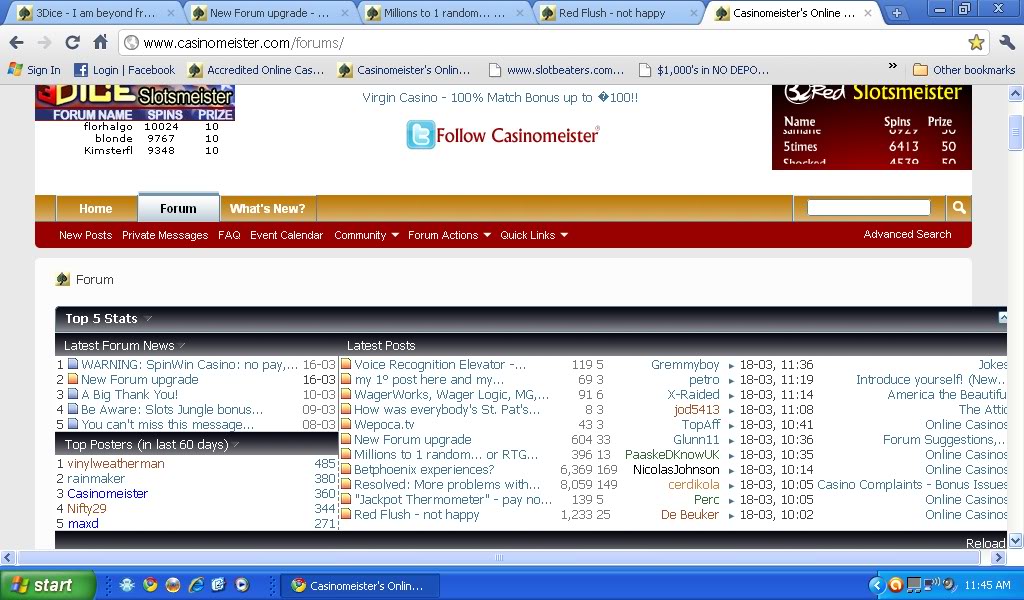Open Event Calendar

point(286,235)
